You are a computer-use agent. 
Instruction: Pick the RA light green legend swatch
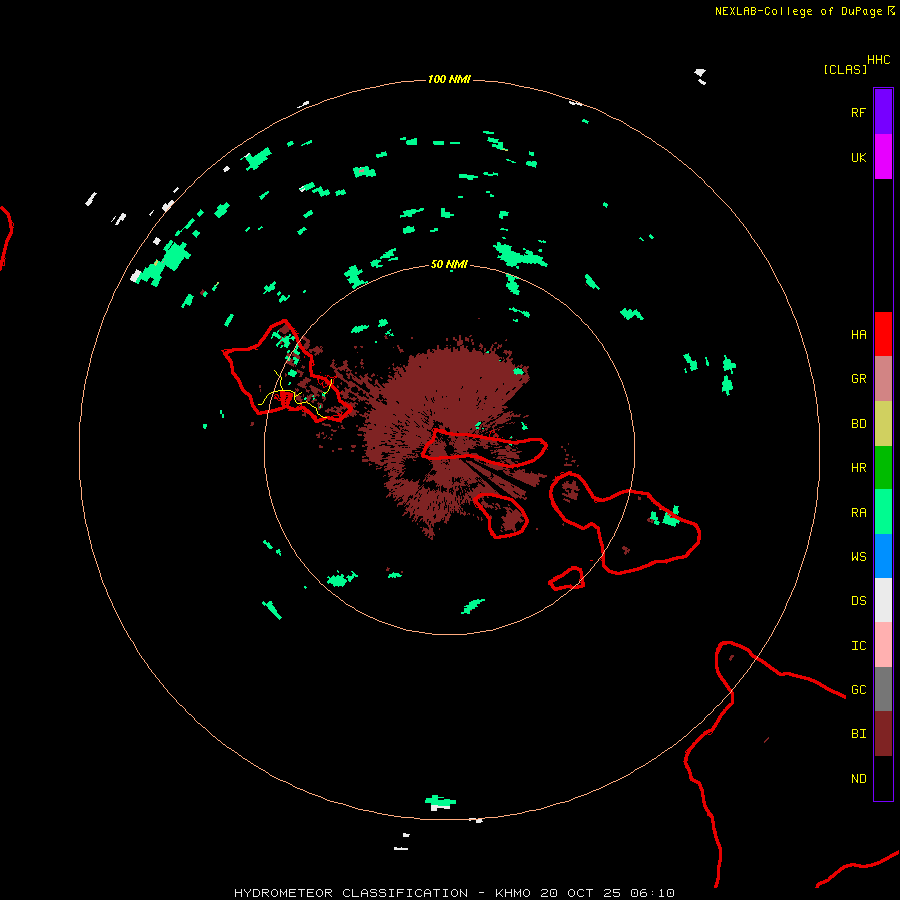point(883,512)
